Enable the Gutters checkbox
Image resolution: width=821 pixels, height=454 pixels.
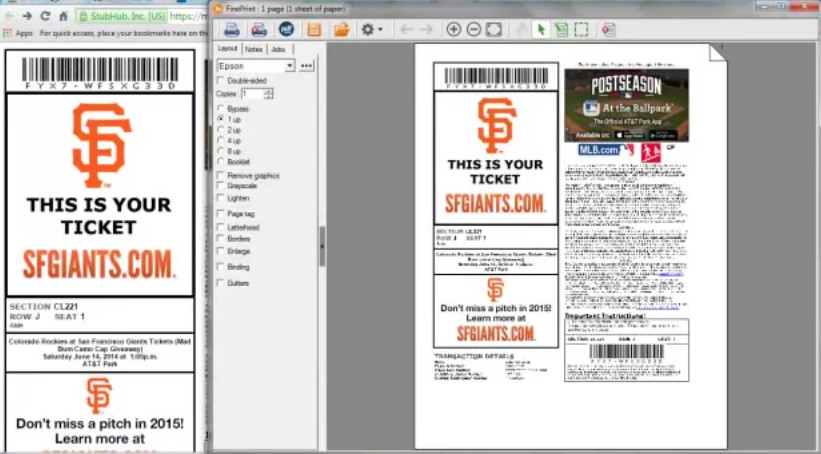tap(220, 283)
